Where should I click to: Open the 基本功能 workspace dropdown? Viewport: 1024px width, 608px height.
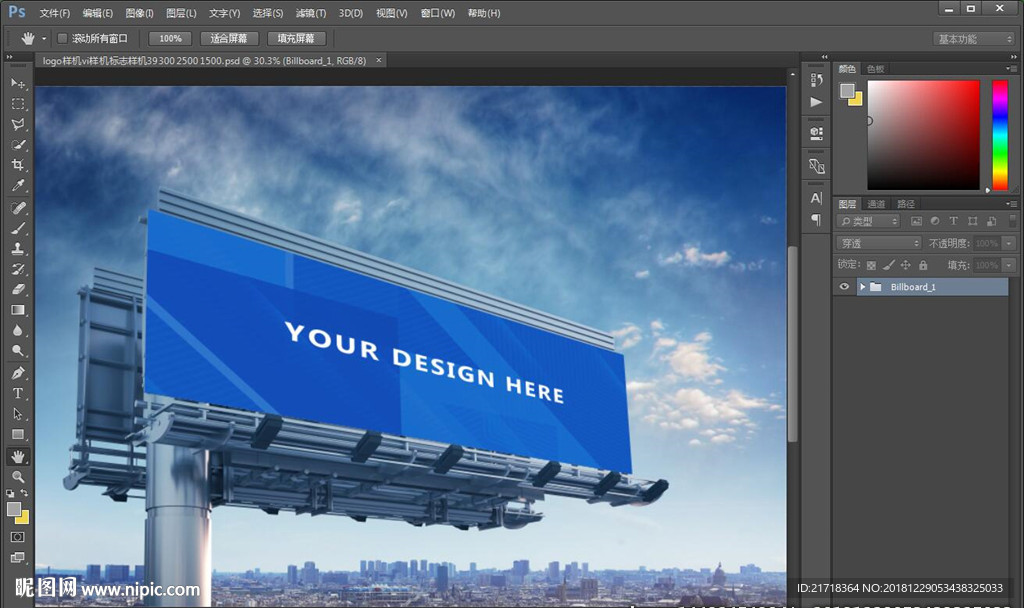(x=974, y=39)
